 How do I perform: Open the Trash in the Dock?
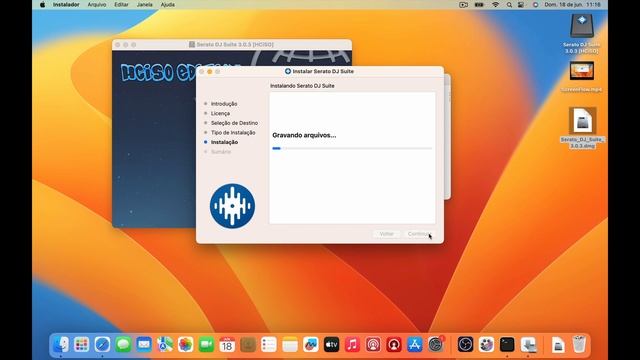tap(579, 344)
